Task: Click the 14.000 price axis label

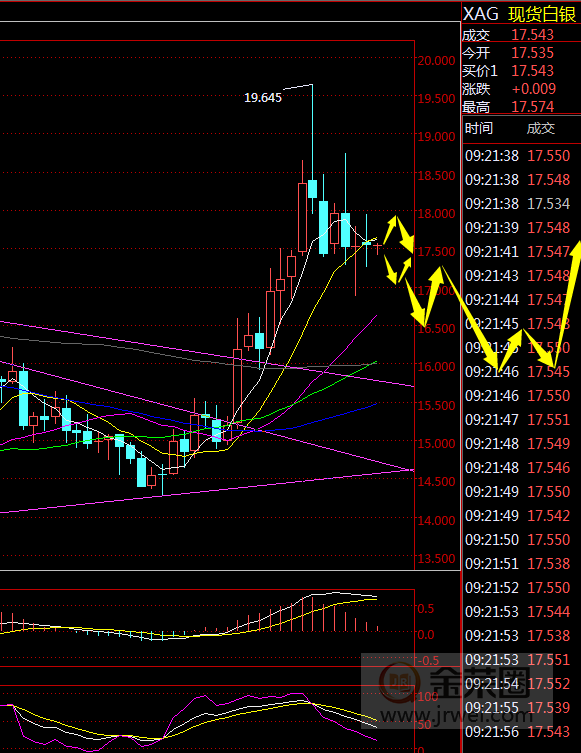Action: pos(436,520)
